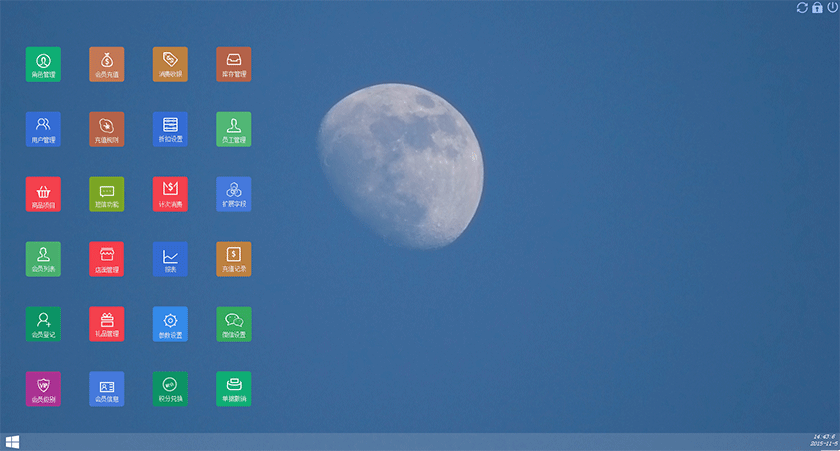The height and width of the screenshot is (451, 840).
Task: Open 微信设置 WeChat settings
Action: [x=234, y=324]
